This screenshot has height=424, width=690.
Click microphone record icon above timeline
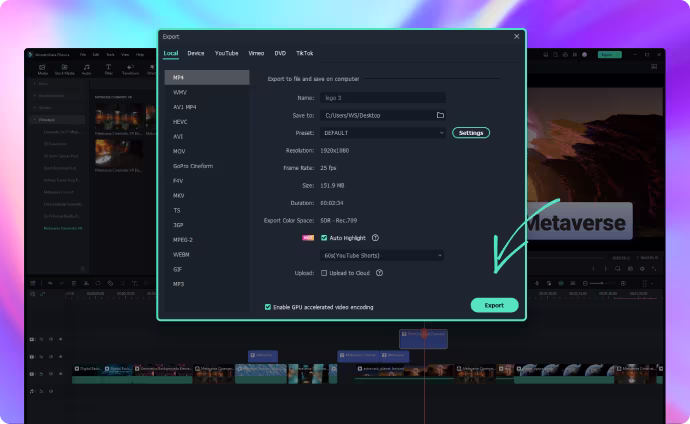(537, 284)
